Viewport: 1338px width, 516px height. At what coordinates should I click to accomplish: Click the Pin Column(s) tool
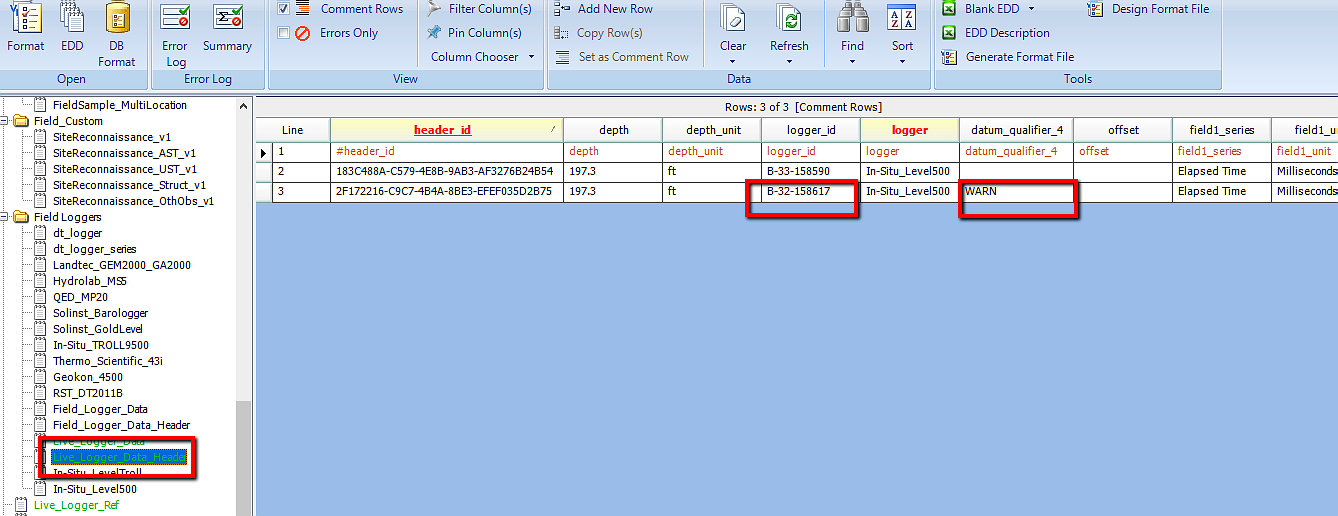pos(474,33)
